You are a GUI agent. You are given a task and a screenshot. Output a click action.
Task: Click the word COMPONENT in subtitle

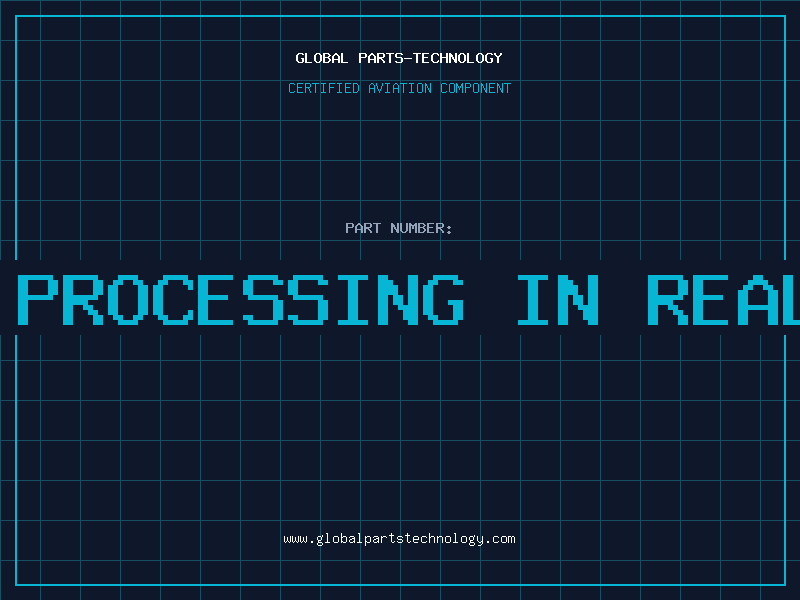click(476, 88)
